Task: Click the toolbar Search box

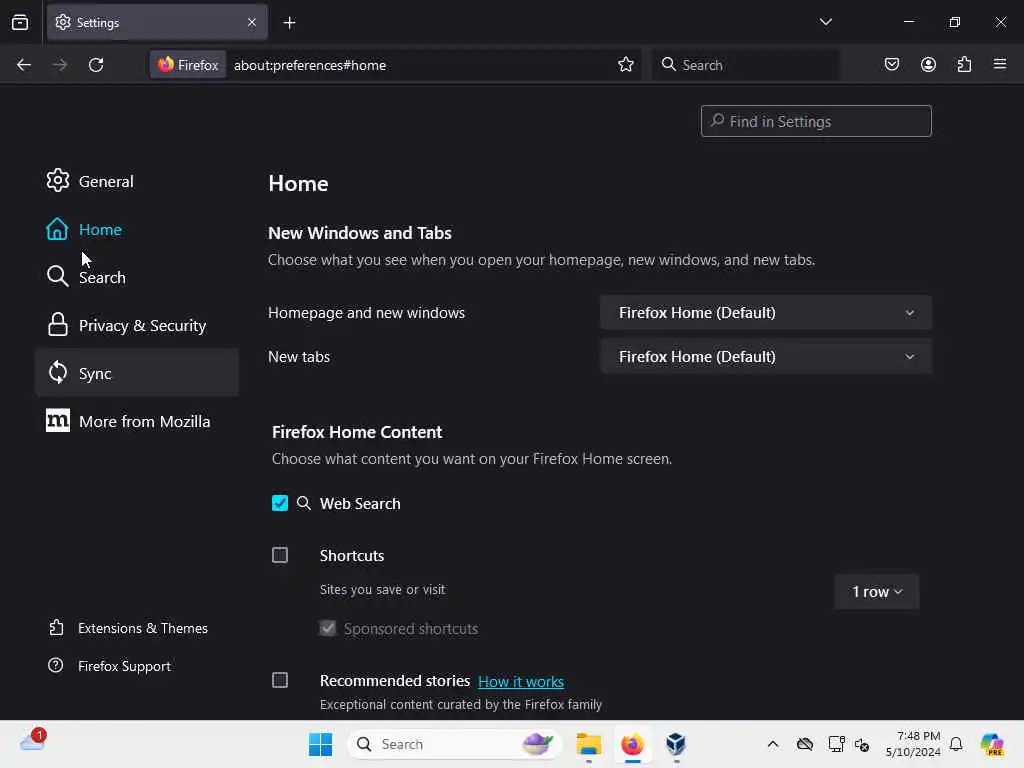Action: (745, 65)
